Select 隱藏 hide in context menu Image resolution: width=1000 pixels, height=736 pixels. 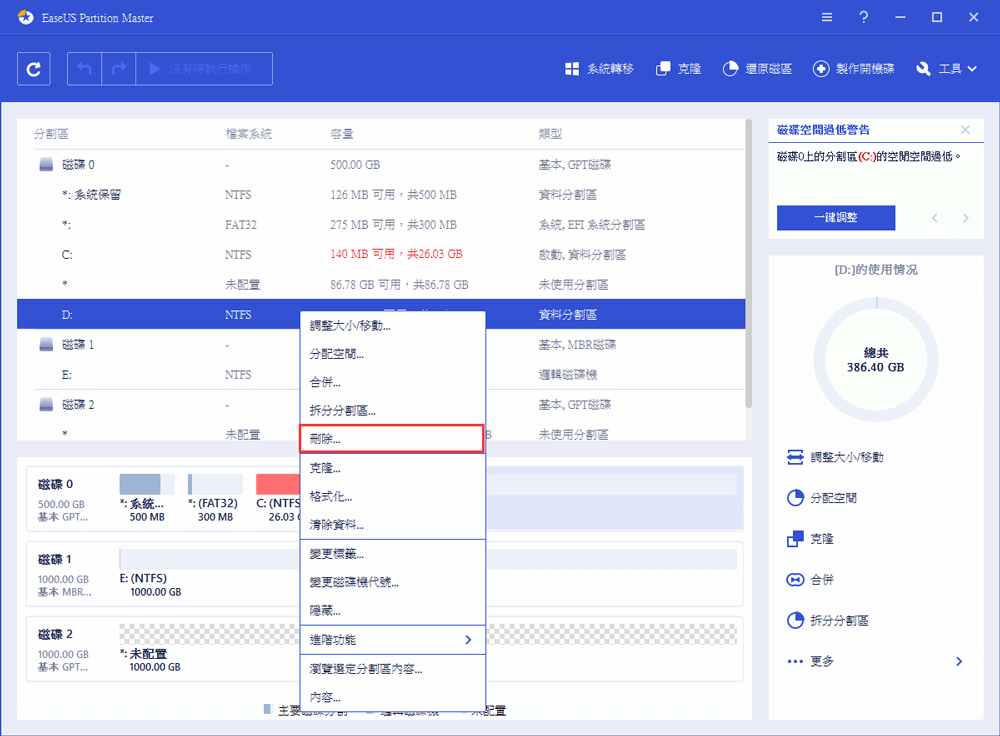[x=392, y=611]
